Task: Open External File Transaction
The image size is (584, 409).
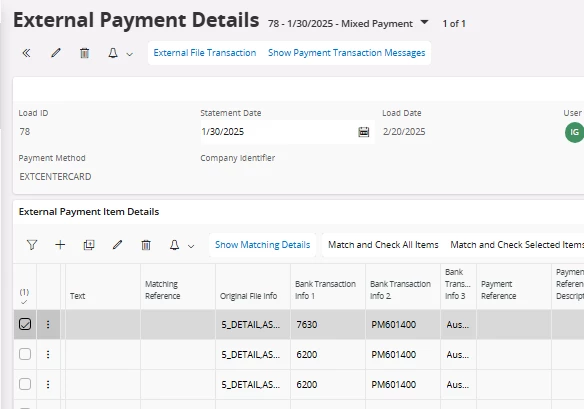Action: click(x=205, y=53)
